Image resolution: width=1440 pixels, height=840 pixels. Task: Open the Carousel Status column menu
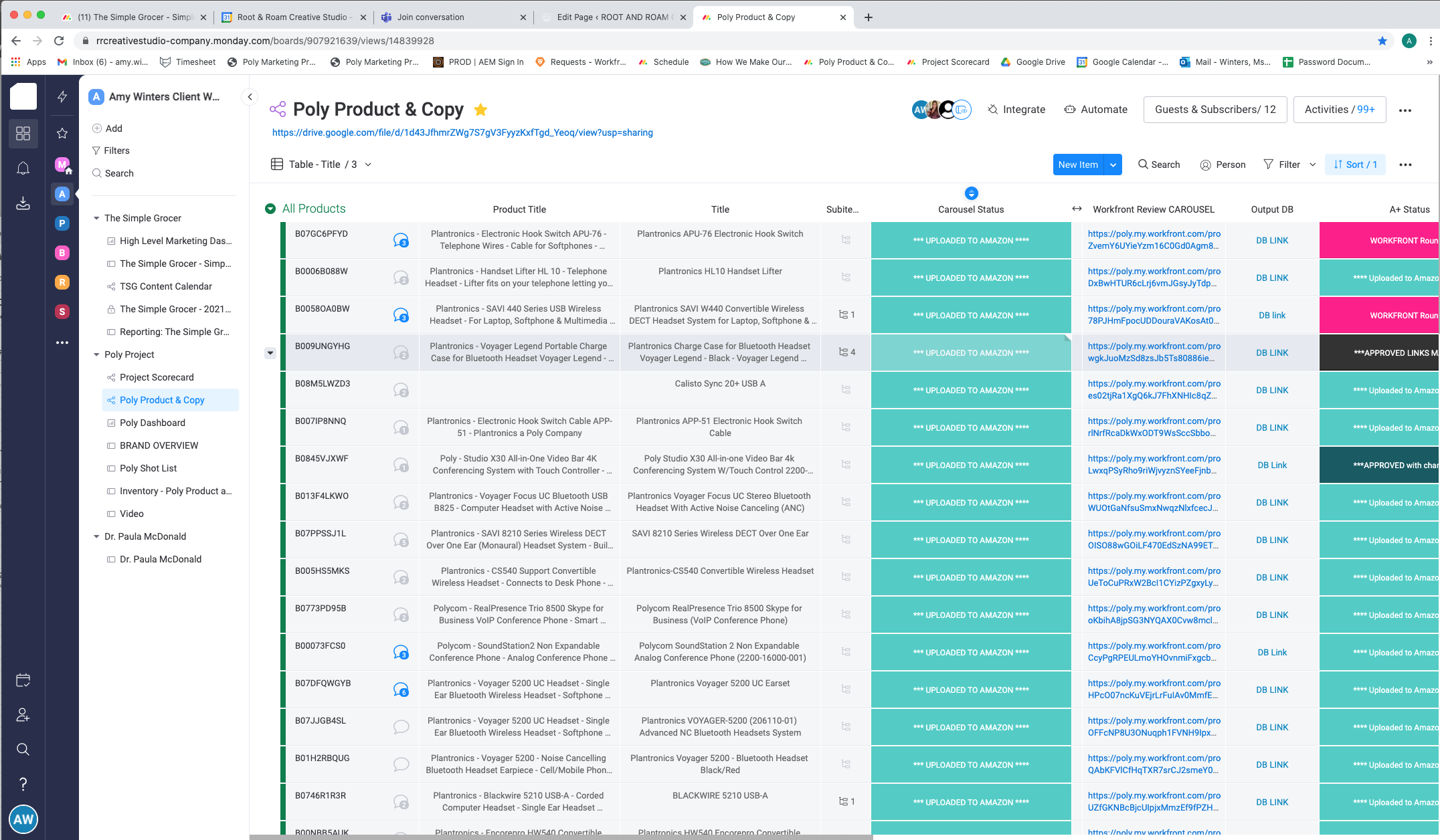tap(972, 193)
